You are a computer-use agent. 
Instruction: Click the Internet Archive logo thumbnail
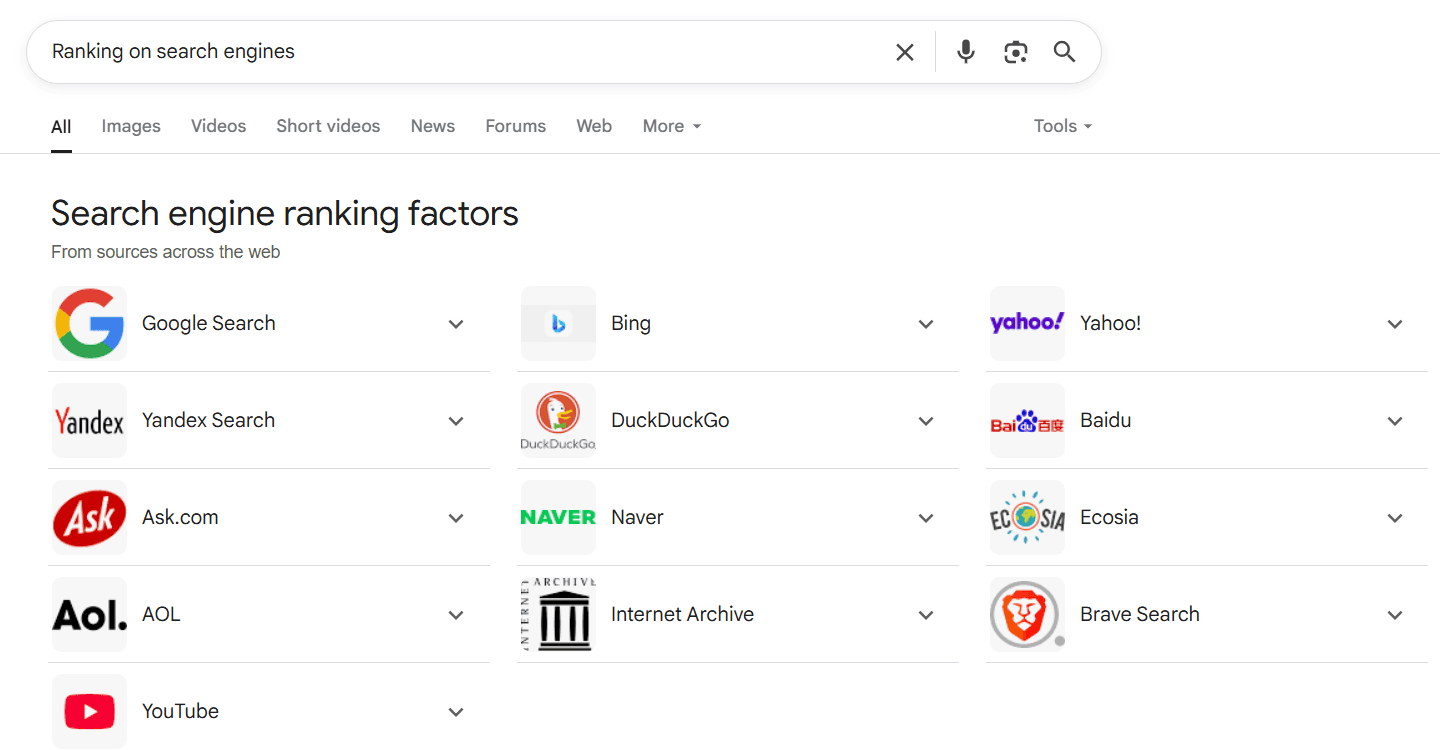558,615
